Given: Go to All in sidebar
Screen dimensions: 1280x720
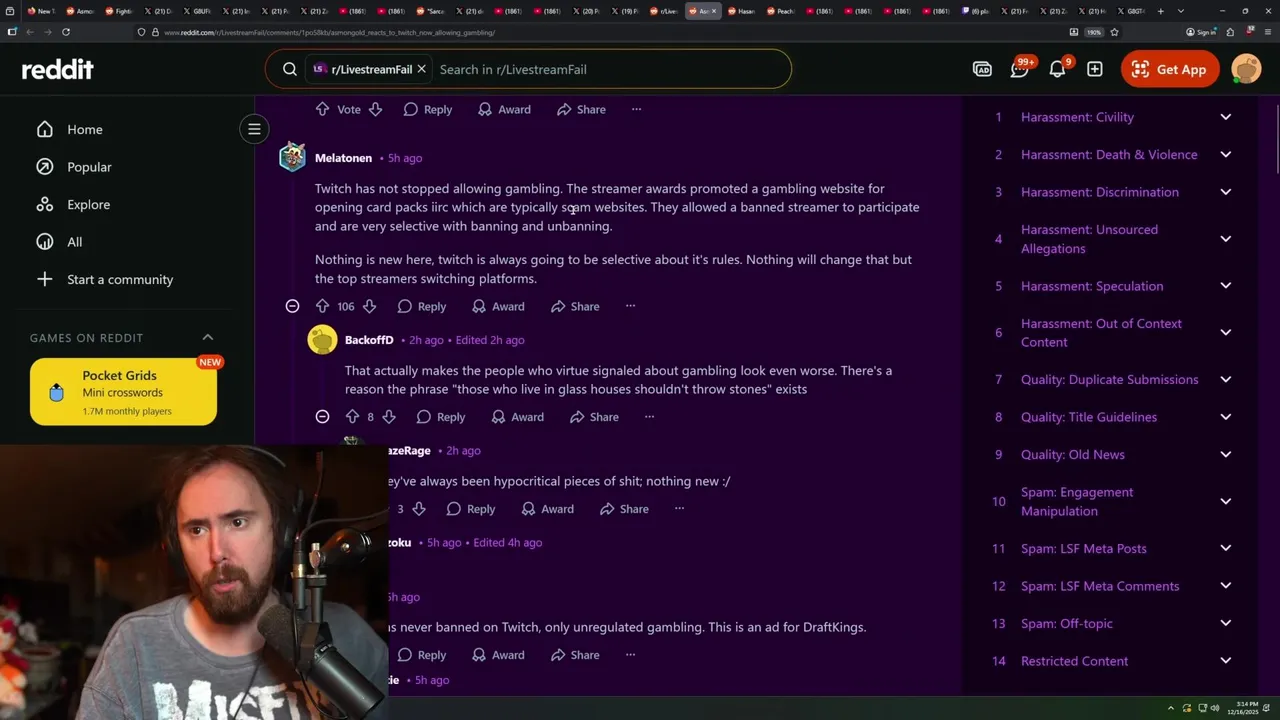Looking at the screenshot, I should coord(74,242).
